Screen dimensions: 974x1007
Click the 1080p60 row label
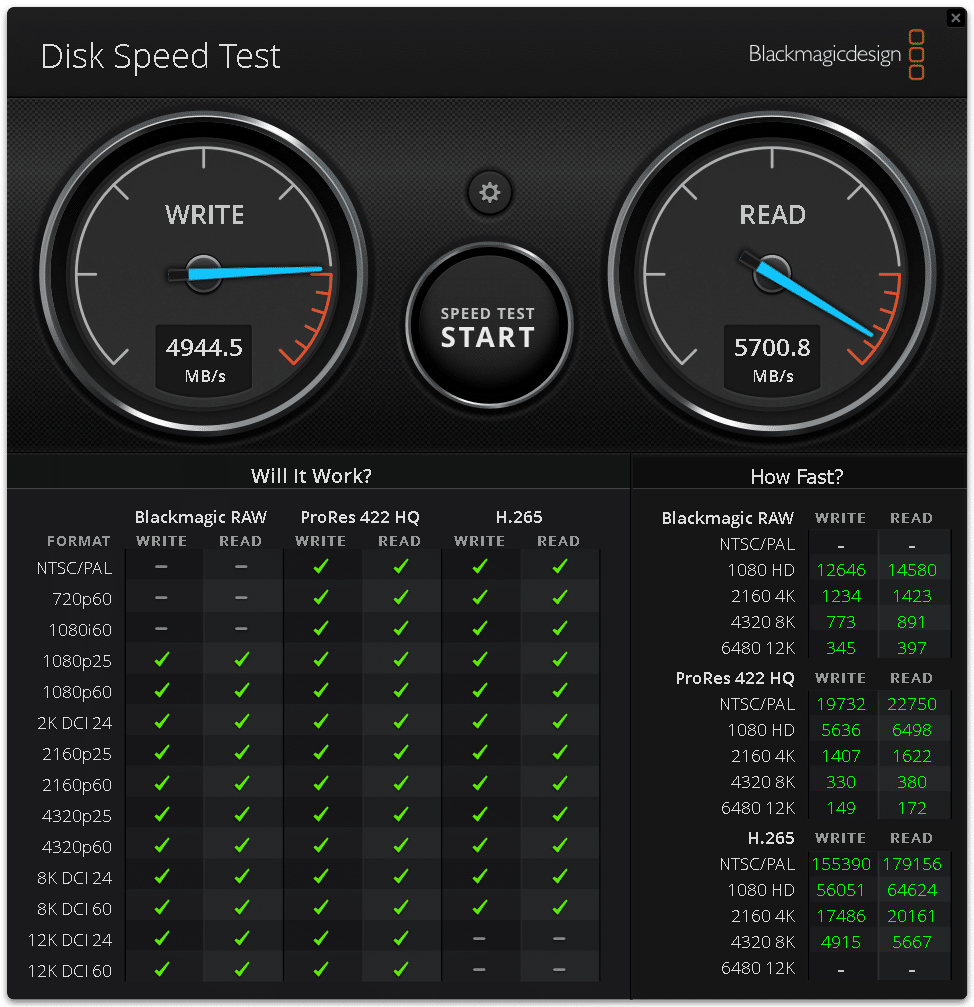point(77,692)
